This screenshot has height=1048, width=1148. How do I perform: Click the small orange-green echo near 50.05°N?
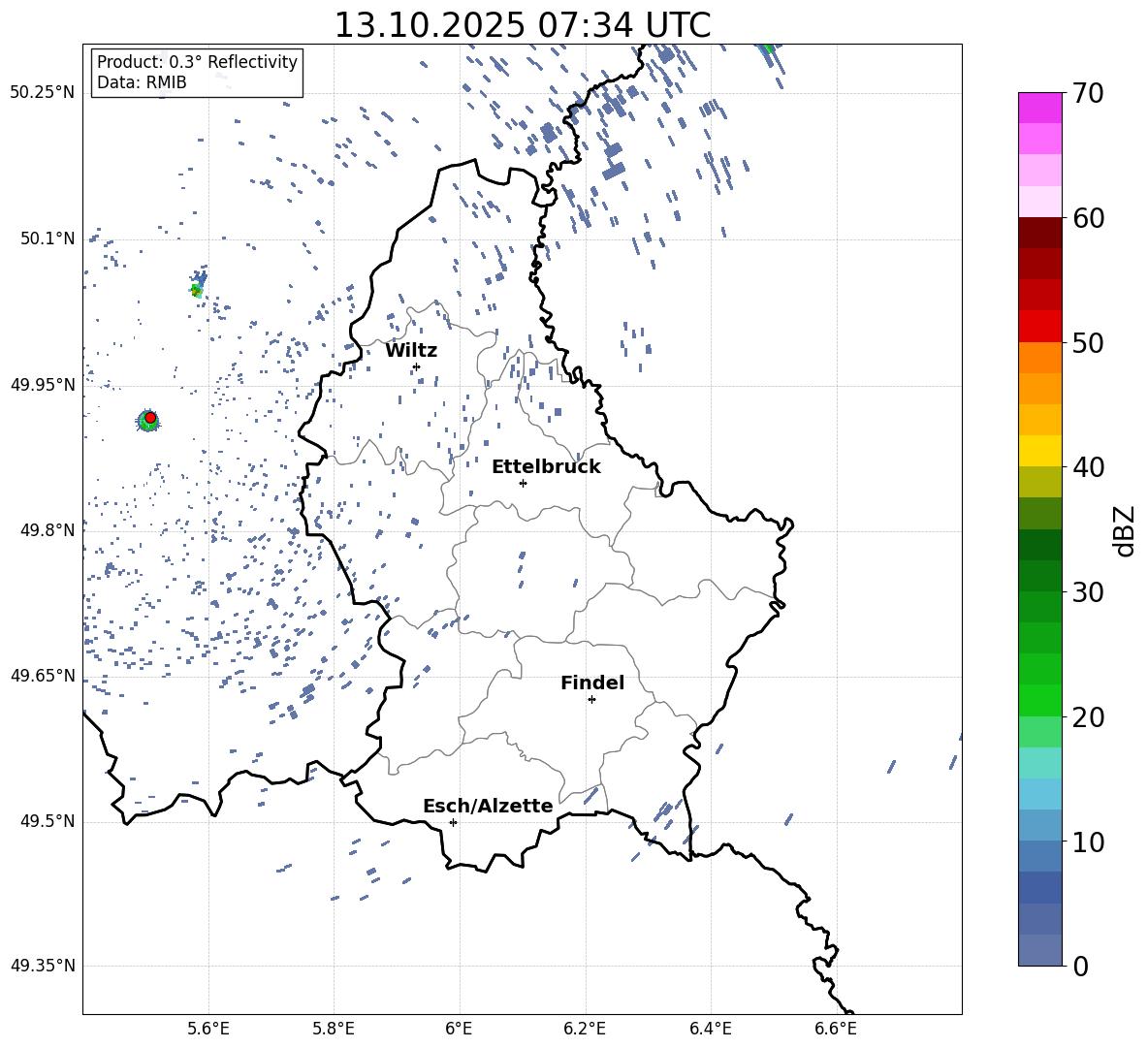[x=196, y=289]
